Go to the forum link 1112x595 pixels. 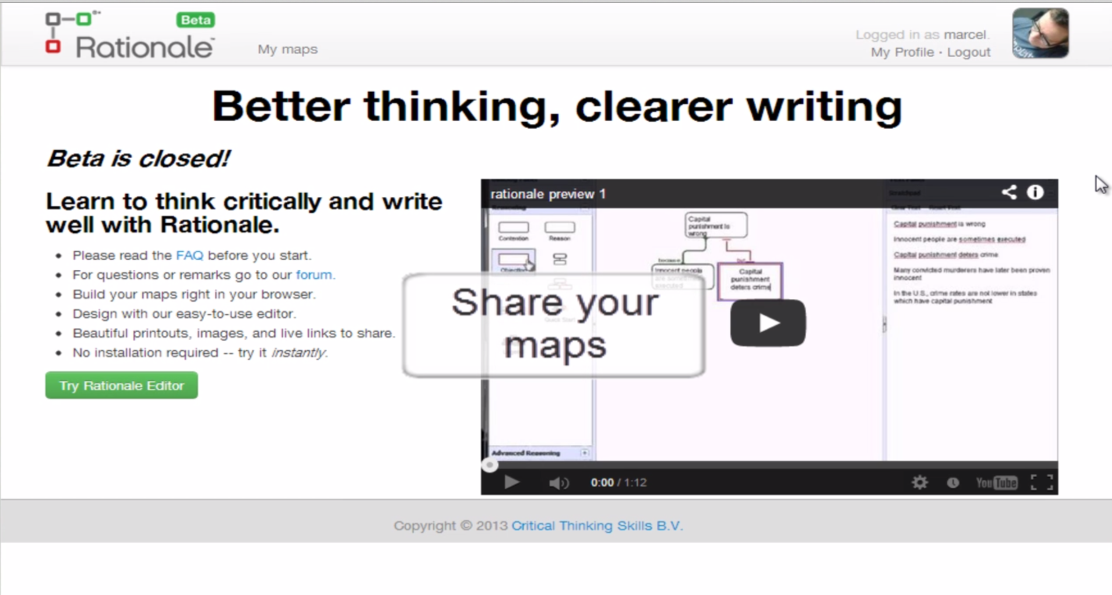point(314,275)
